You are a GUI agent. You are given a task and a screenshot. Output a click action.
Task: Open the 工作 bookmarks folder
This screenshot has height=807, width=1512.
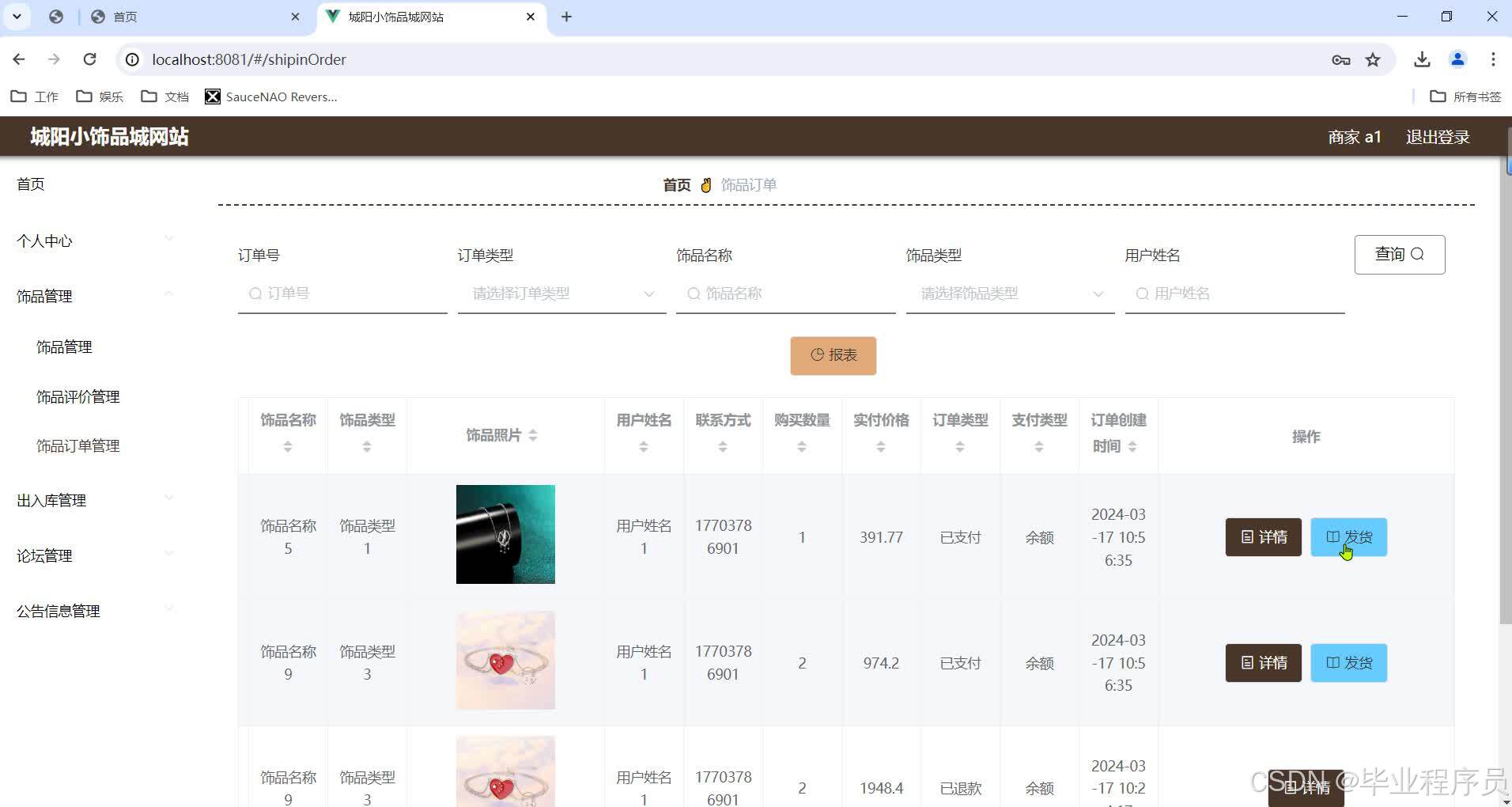[35, 97]
